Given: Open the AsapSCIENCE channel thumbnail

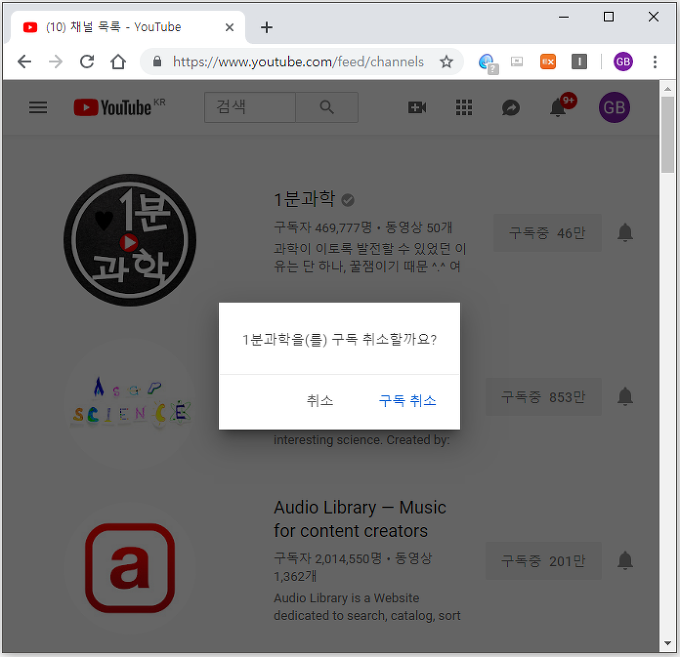Looking at the screenshot, I should pos(130,404).
